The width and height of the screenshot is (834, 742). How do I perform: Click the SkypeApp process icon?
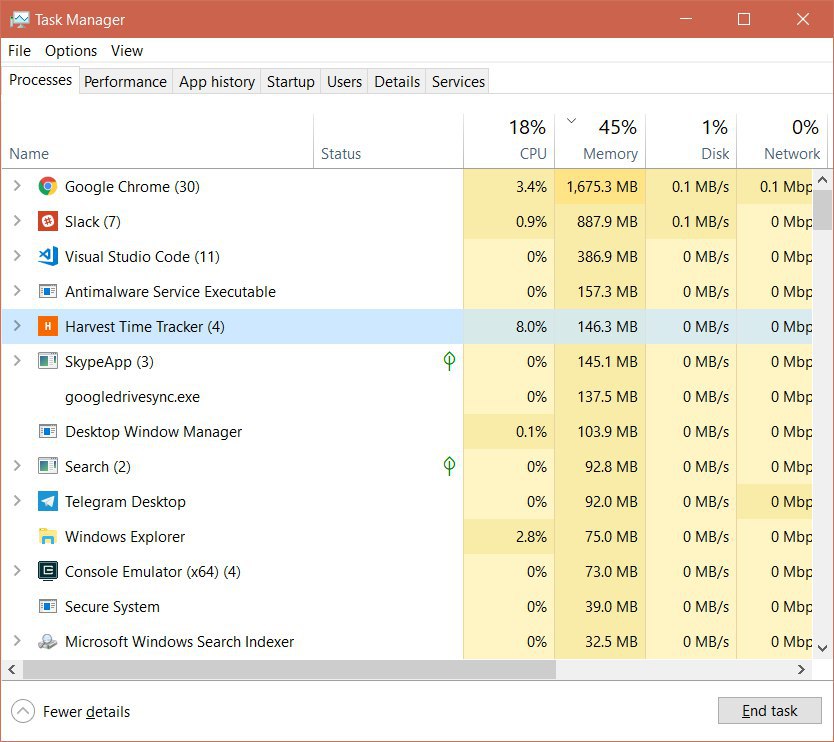tap(48, 362)
